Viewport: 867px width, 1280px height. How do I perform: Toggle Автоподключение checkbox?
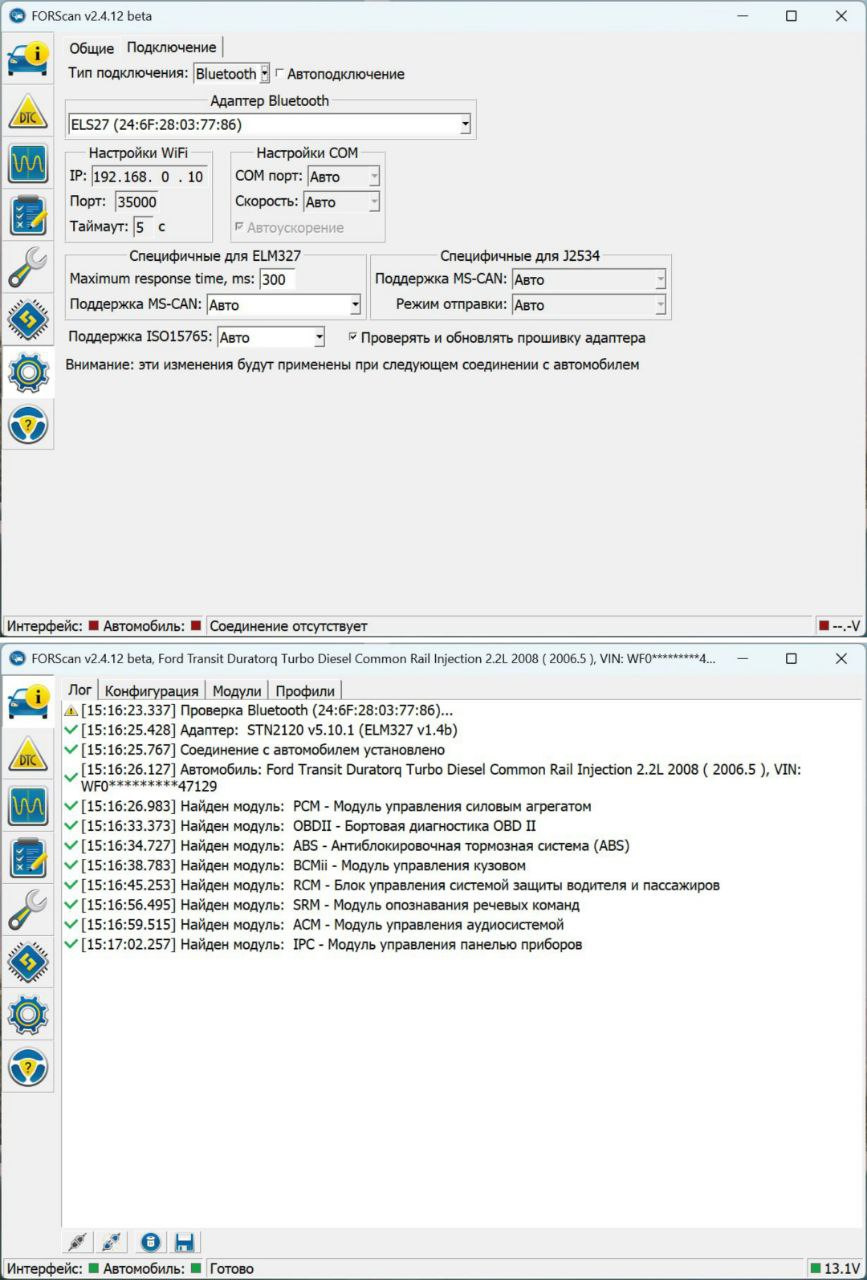(279, 74)
